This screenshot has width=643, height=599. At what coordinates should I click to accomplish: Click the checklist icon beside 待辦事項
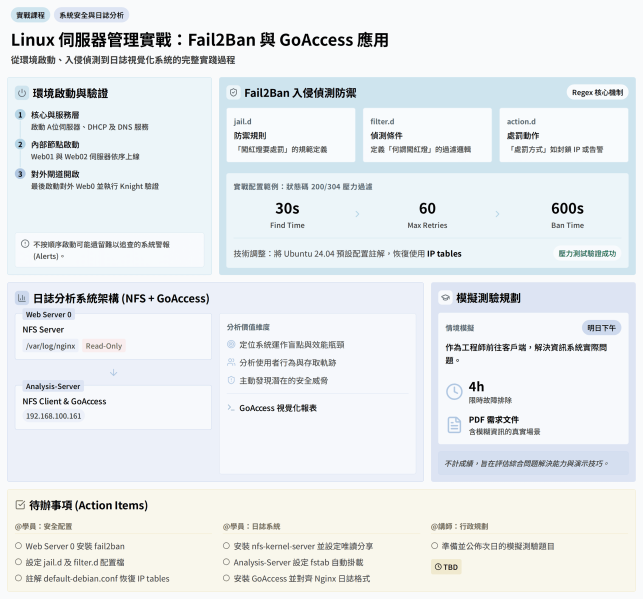click(x=20, y=505)
